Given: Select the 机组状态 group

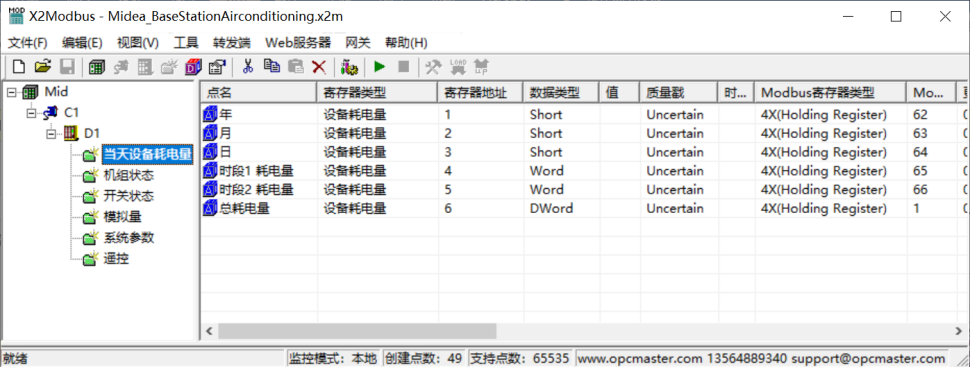Looking at the screenshot, I should (x=128, y=176).
